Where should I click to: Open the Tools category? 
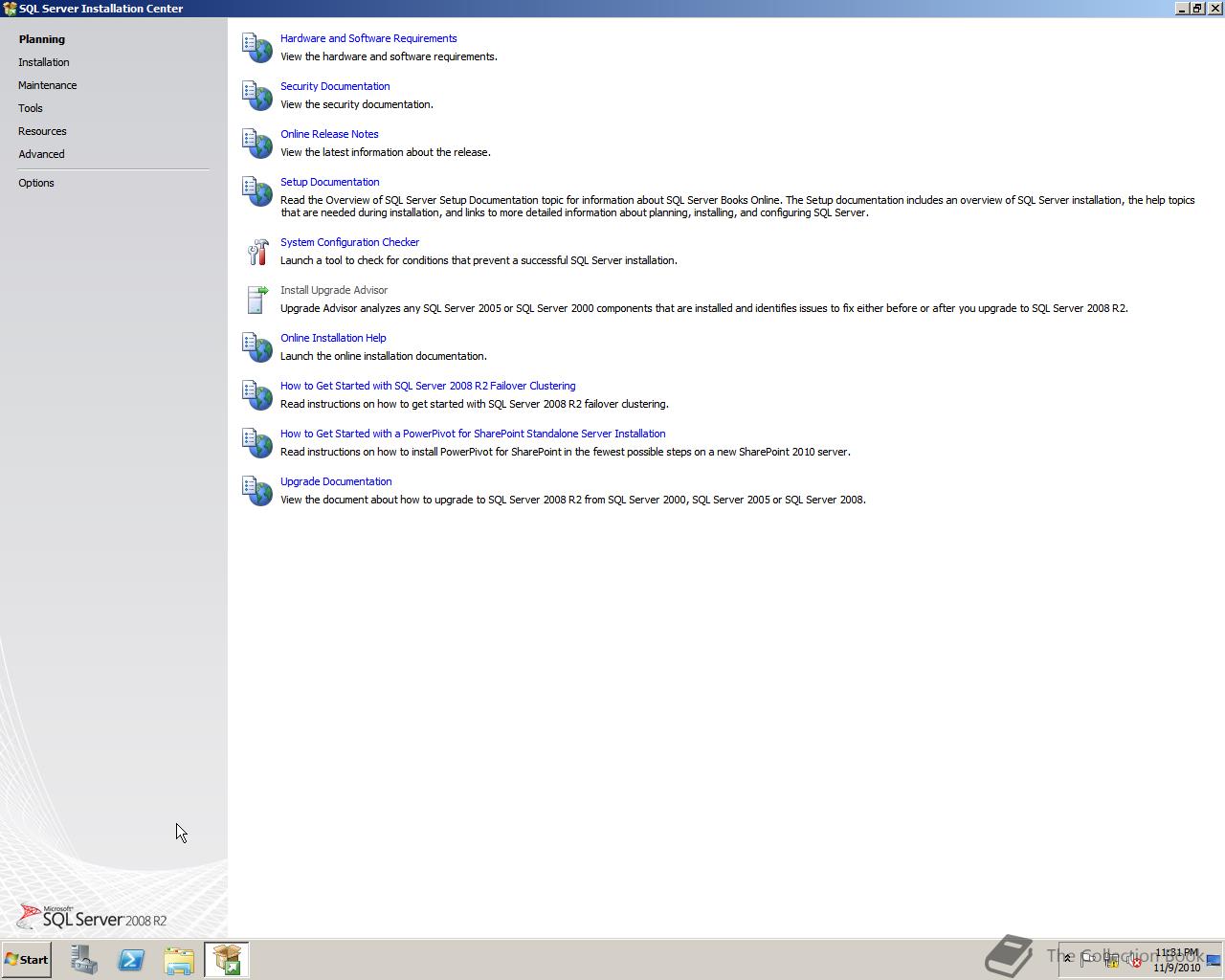31,108
